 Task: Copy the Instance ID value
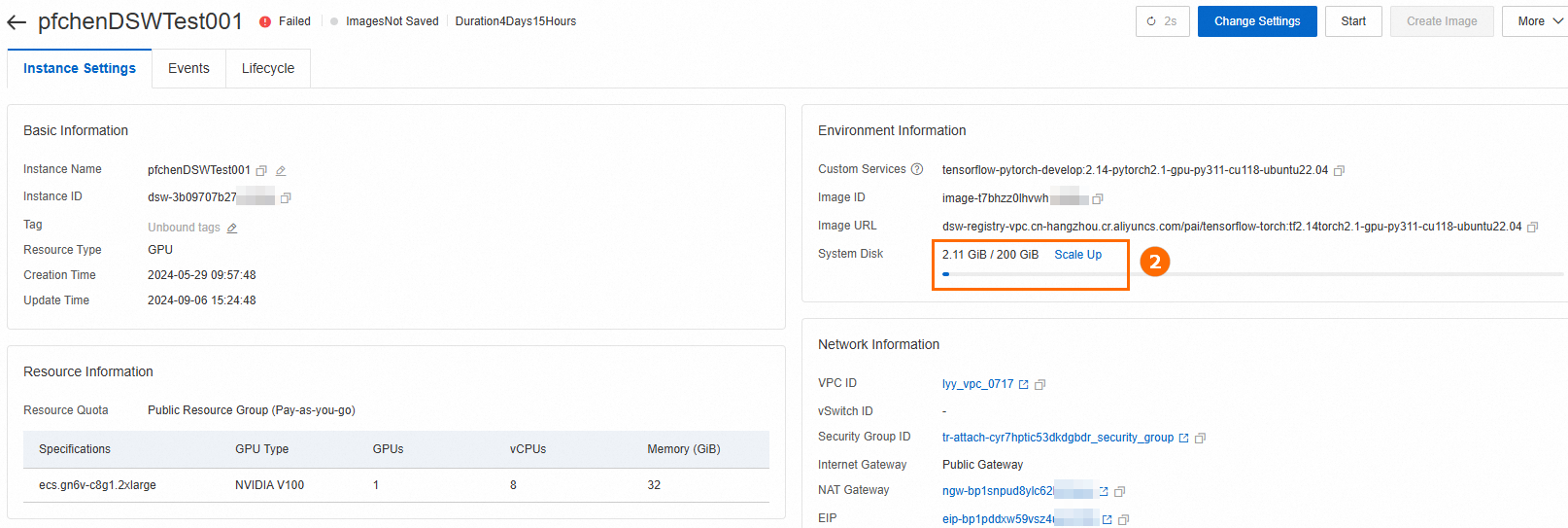[286, 198]
